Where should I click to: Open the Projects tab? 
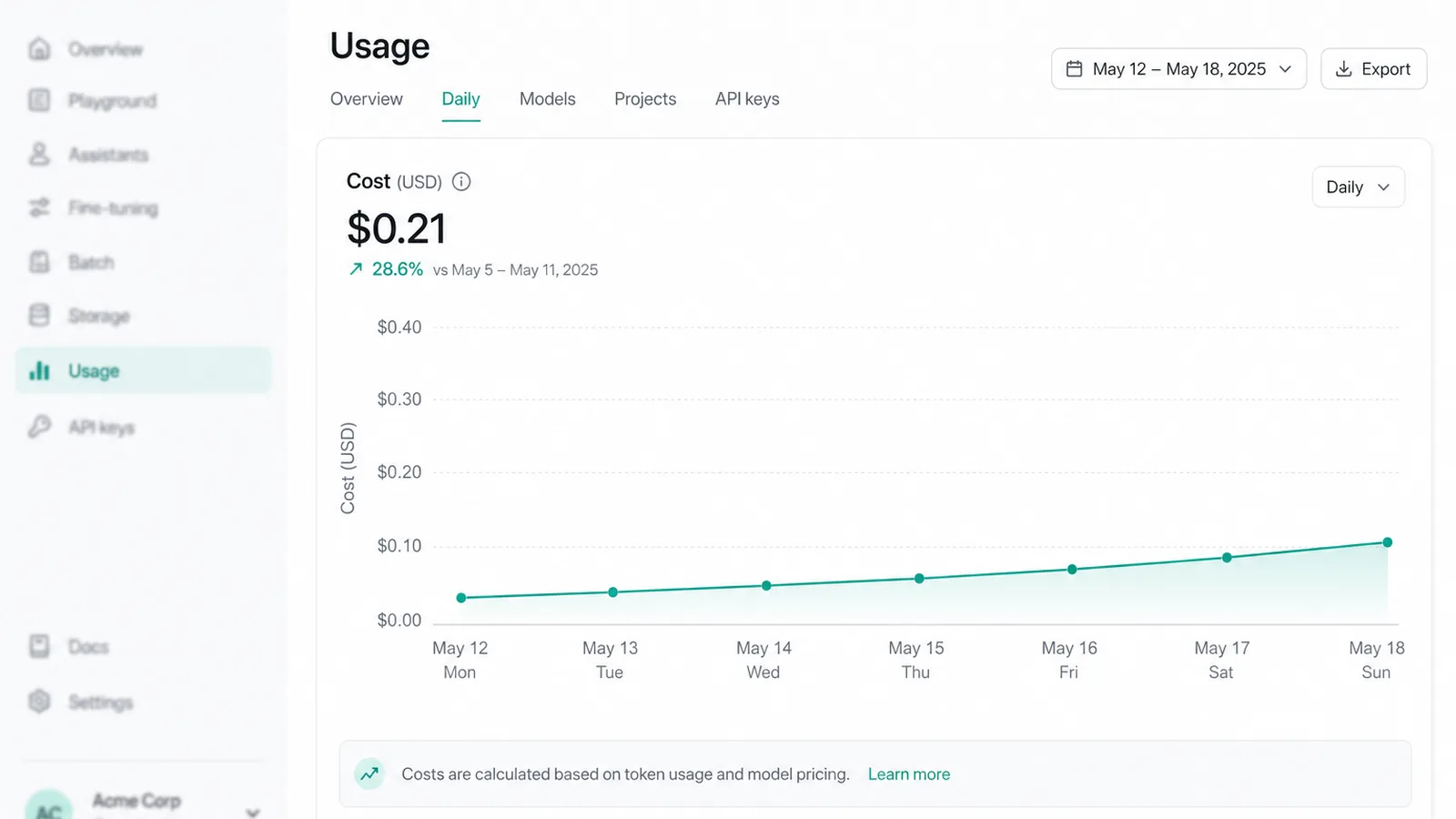645,99
